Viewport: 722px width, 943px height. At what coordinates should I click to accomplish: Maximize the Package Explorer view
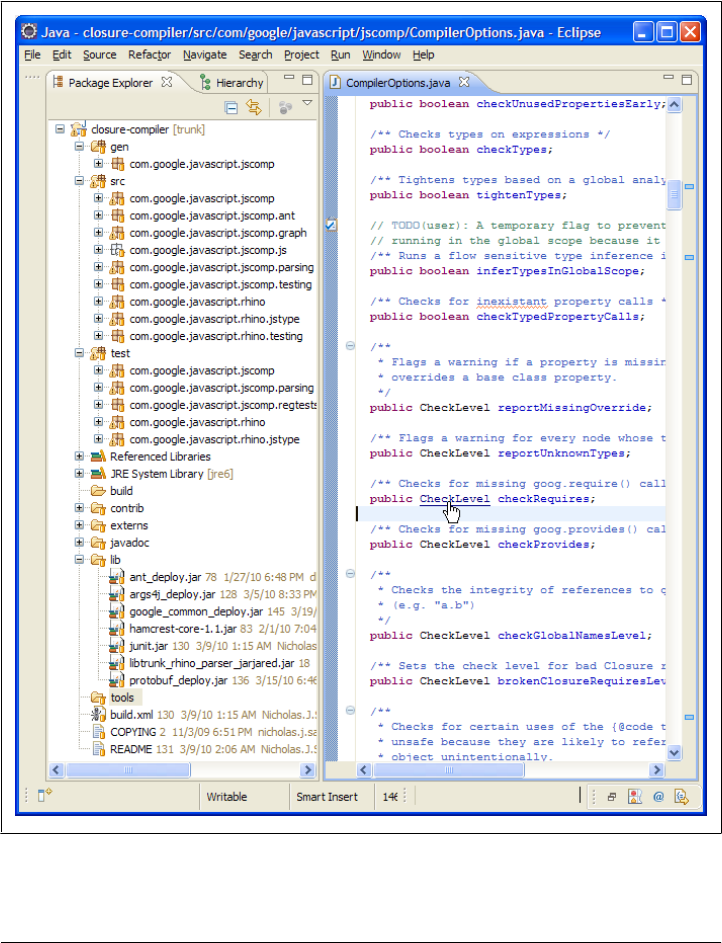click(307, 80)
